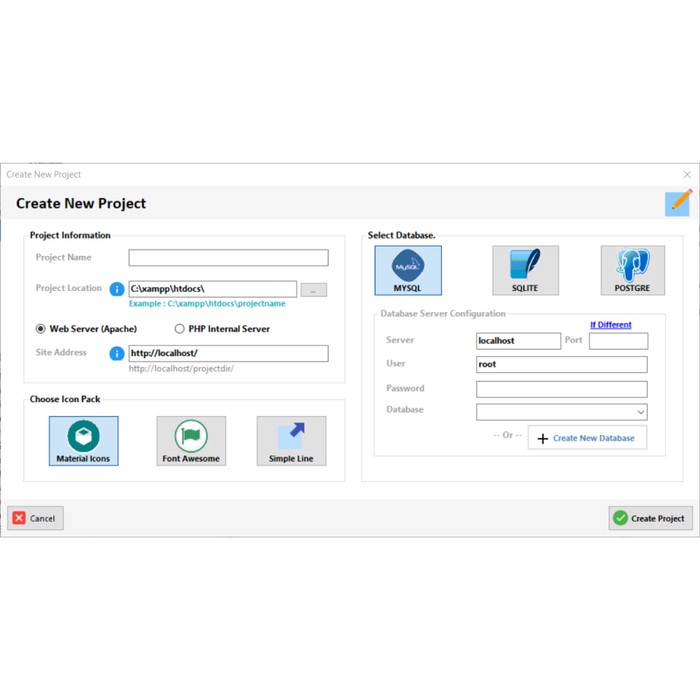Click the Site Address field
This screenshot has width=700, height=700.
point(229,354)
